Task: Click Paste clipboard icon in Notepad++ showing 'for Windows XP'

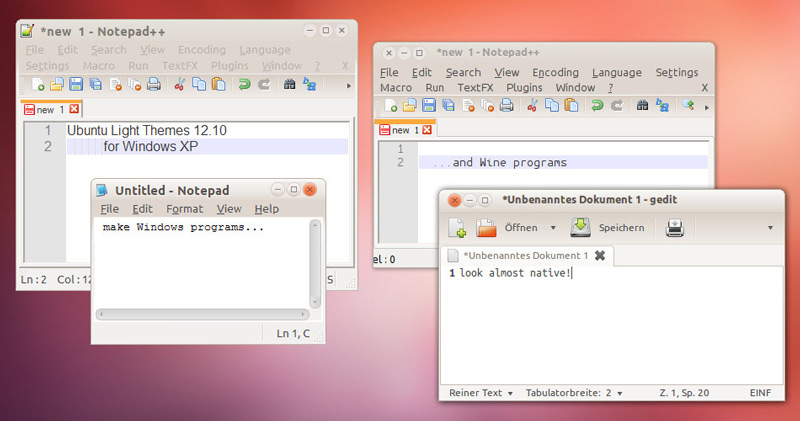Action: coord(218,84)
